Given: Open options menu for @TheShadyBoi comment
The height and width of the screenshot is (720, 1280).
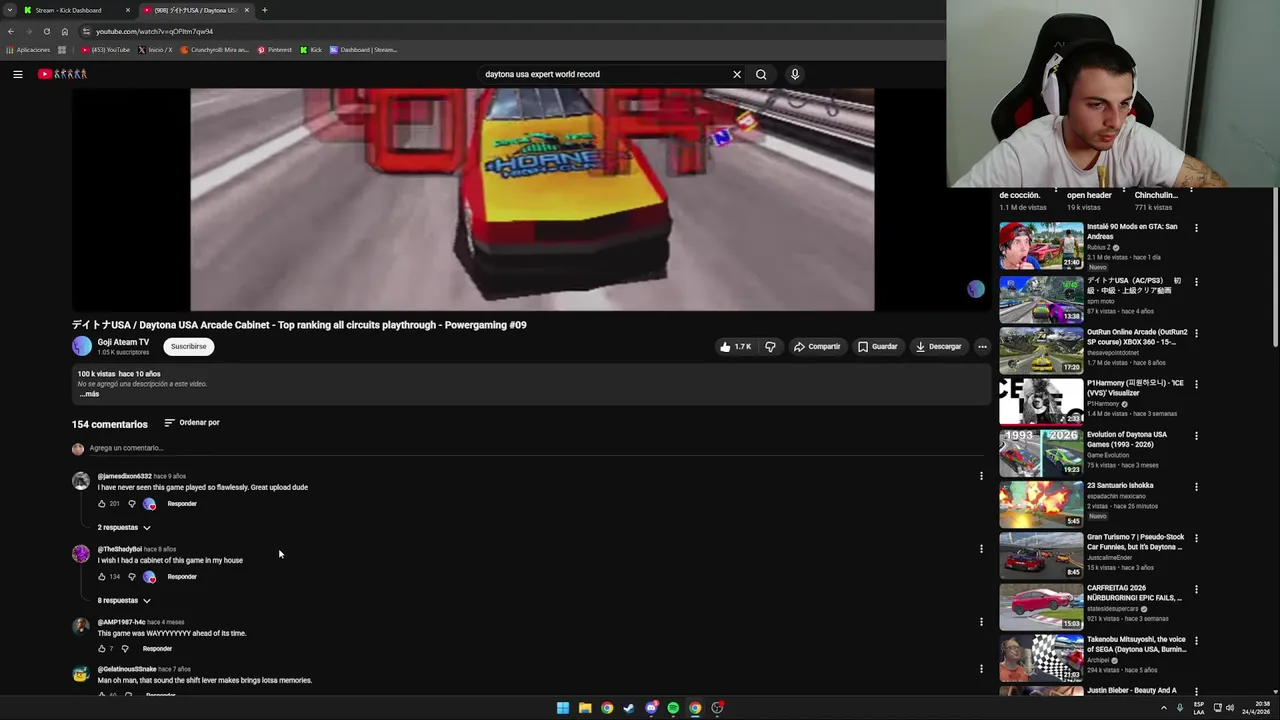Looking at the screenshot, I should click(x=981, y=549).
